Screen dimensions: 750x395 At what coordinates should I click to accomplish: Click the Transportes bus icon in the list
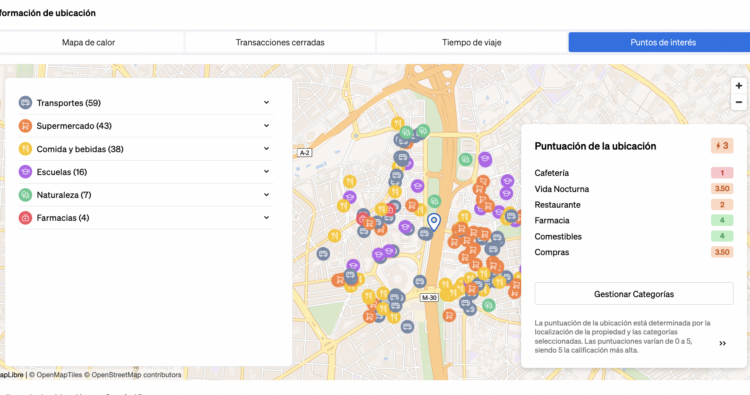click(x=25, y=102)
